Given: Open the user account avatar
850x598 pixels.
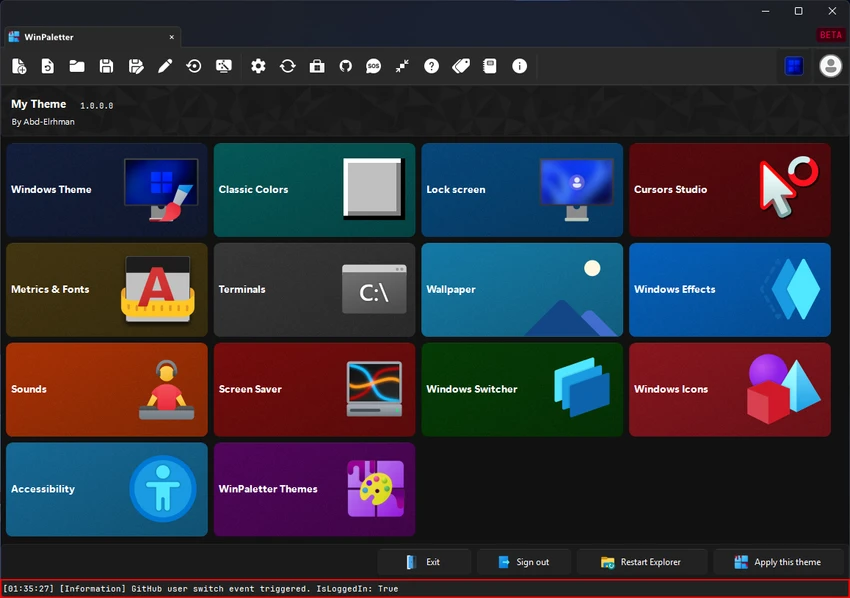Looking at the screenshot, I should coord(830,66).
